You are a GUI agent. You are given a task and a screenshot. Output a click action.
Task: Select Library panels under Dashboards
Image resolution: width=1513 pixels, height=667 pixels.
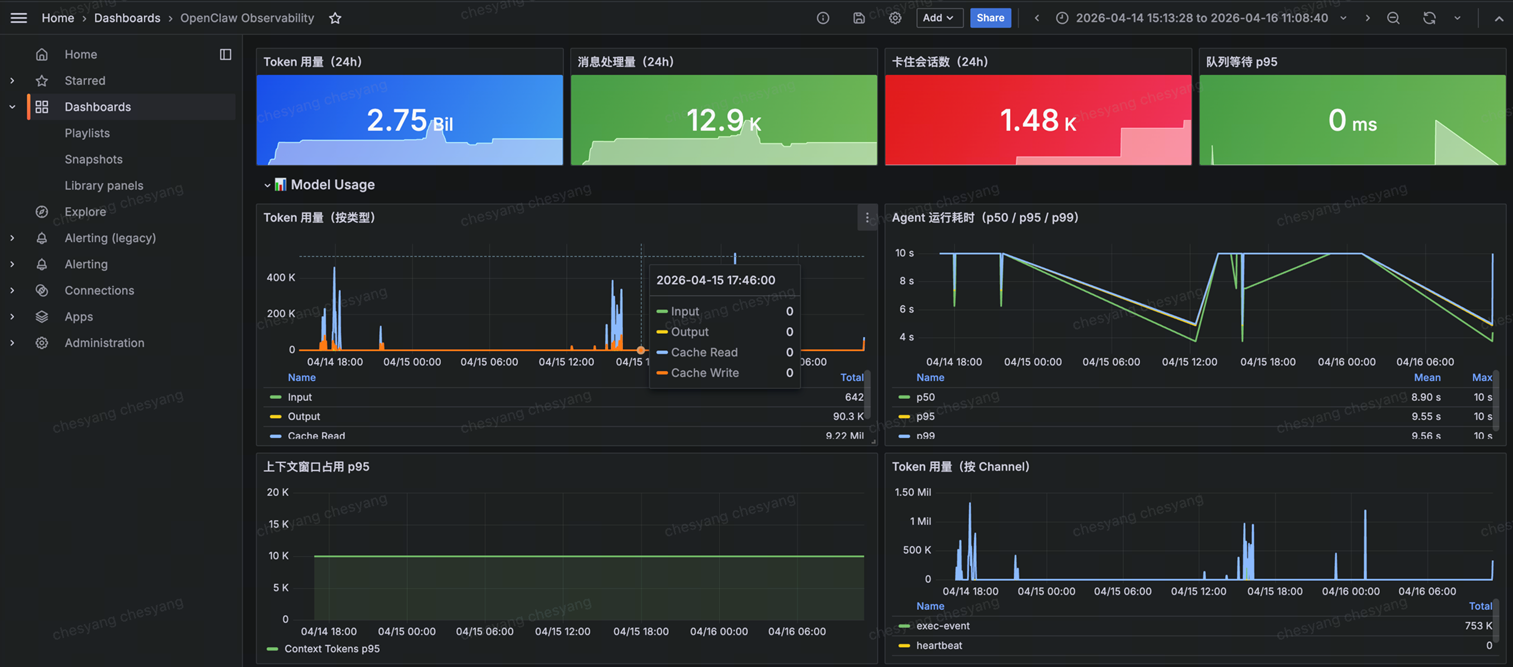click(104, 185)
